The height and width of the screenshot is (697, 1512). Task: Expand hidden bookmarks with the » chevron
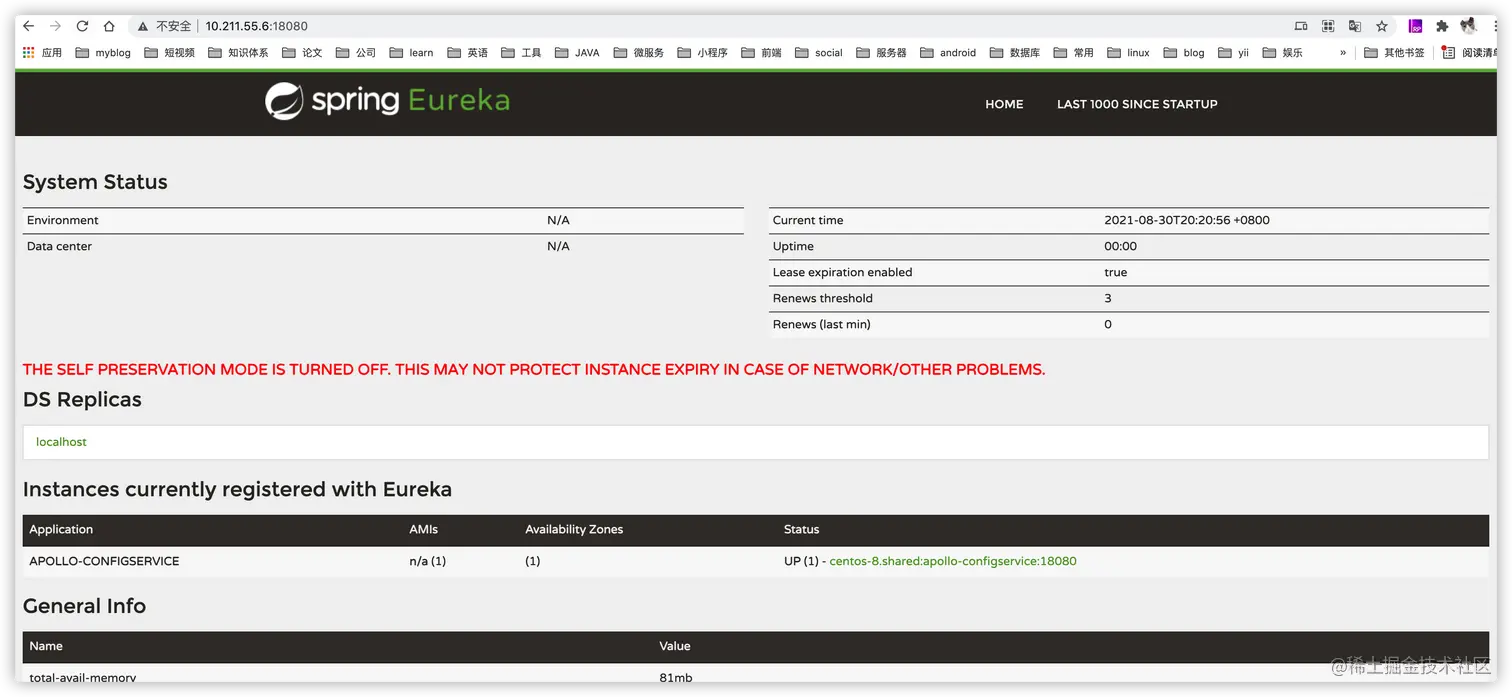(x=1343, y=53)
